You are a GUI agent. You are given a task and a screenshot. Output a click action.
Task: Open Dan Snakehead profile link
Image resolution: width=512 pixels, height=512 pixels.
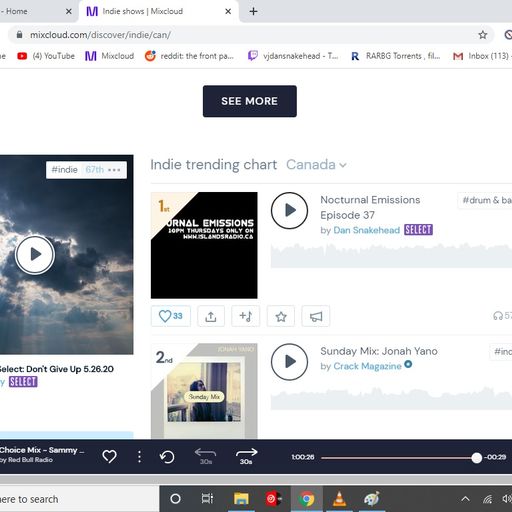pos(366,230)
